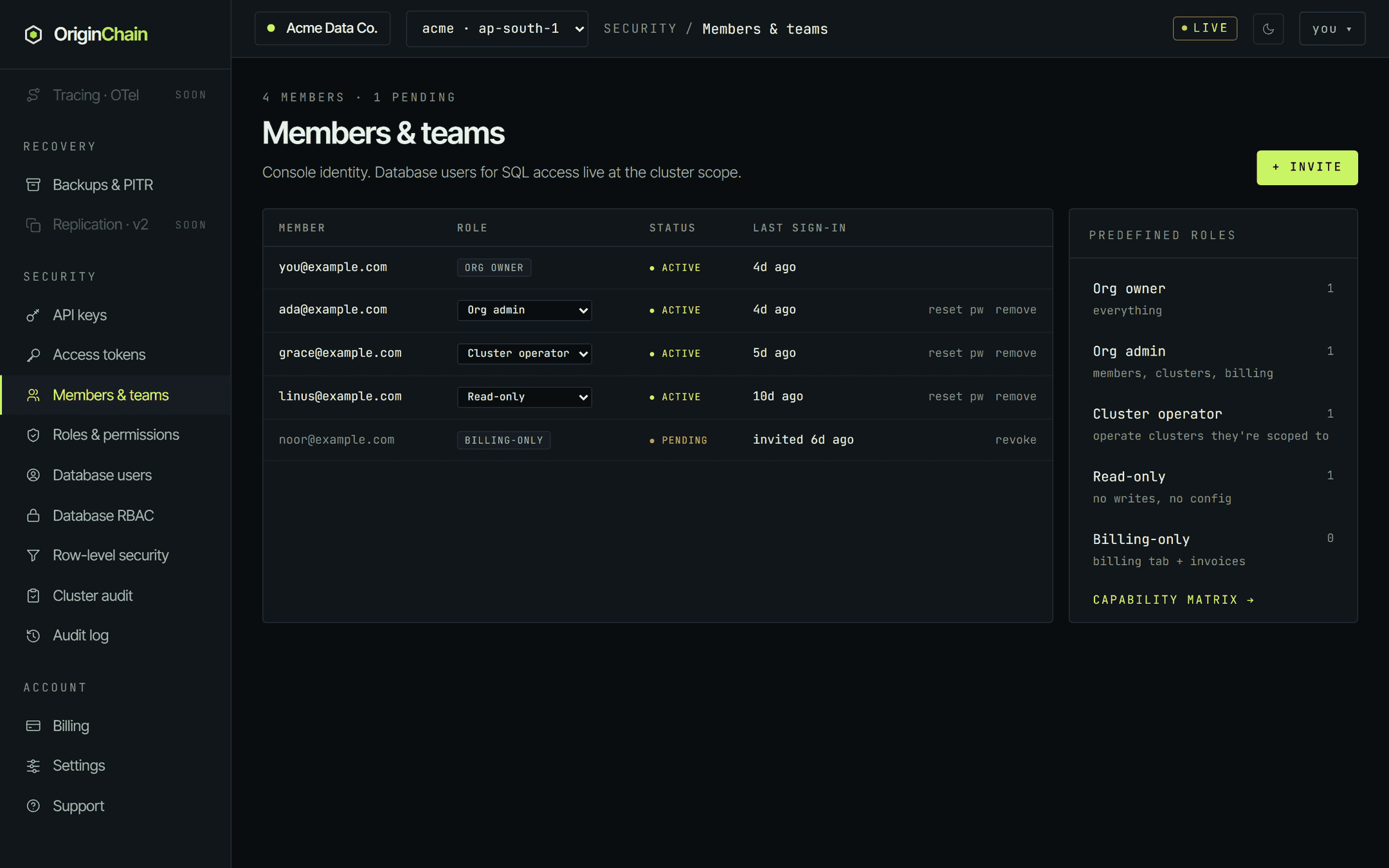This screenshot has height=868, width=1389.
Task: Click the PENDING status for noor
Action: [x=678, y=440]
